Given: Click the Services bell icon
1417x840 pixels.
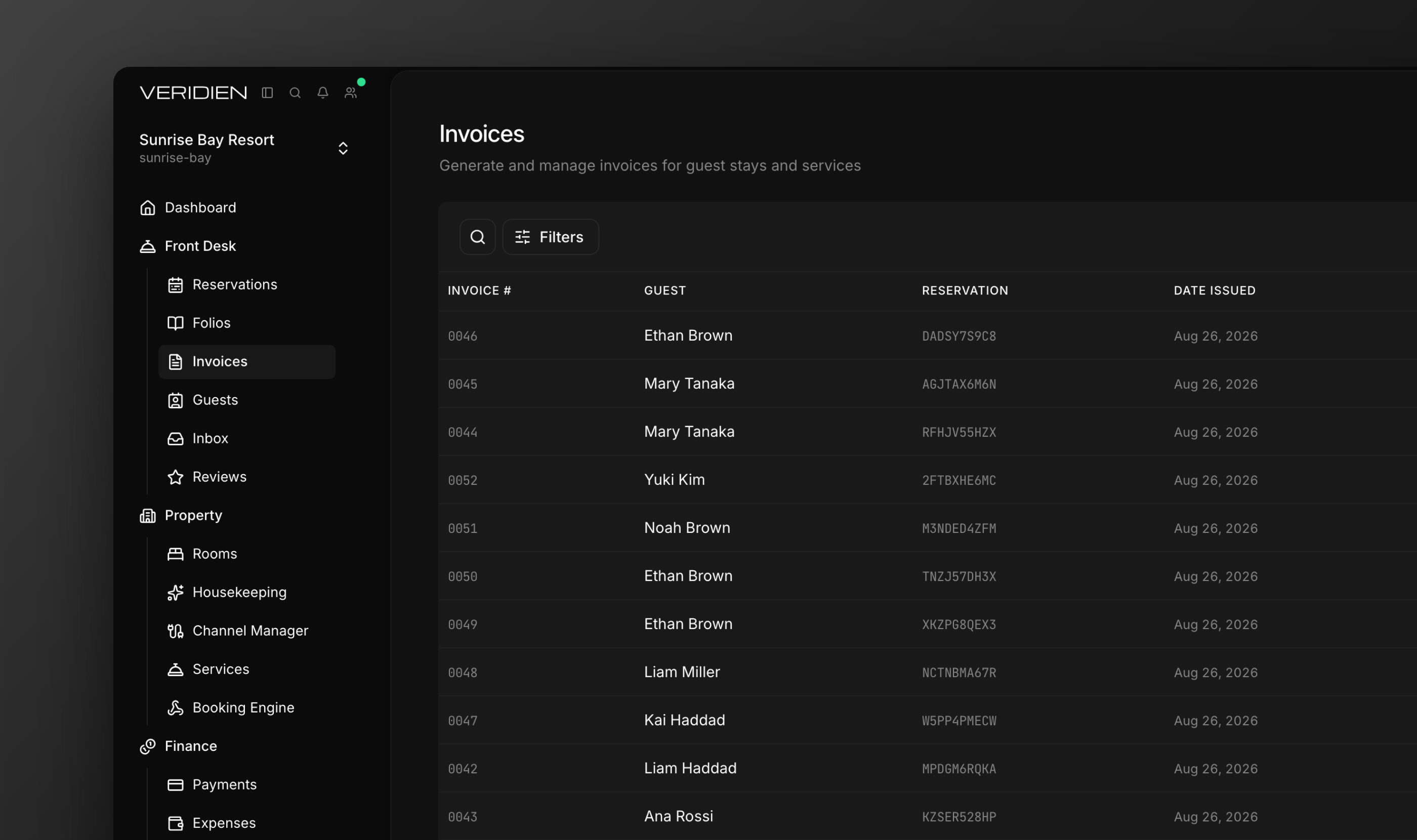Looking at the screenshot, I should coord(176,669).
